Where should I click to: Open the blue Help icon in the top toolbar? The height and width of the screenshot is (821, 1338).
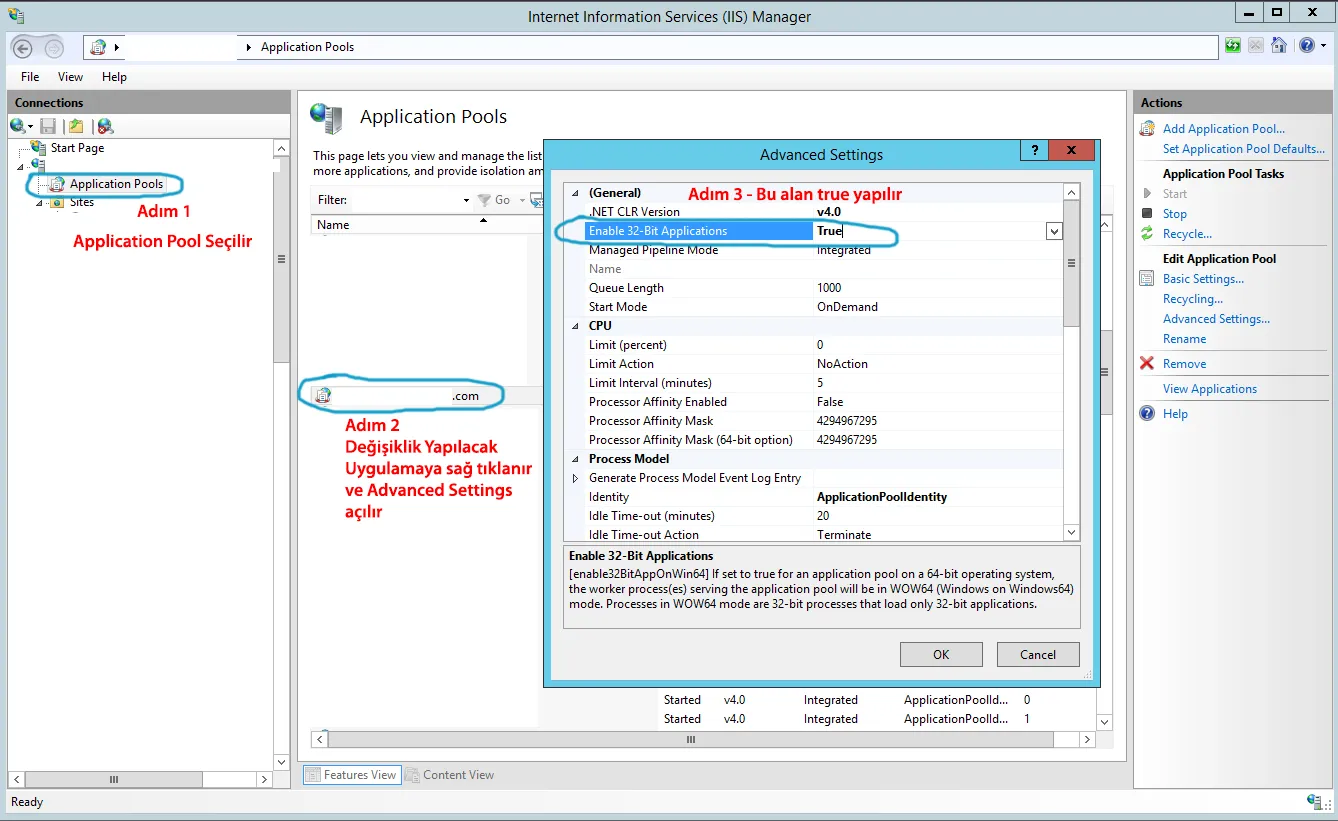1306,46
